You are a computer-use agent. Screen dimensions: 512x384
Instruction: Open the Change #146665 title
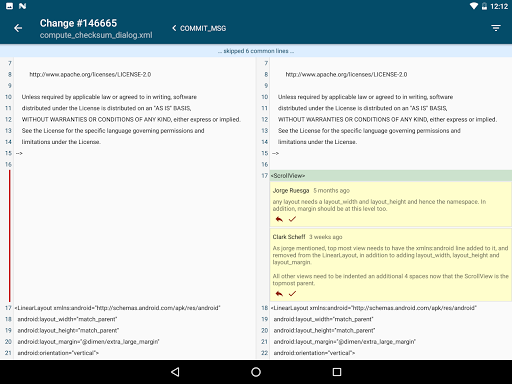[x=78, y=23]
